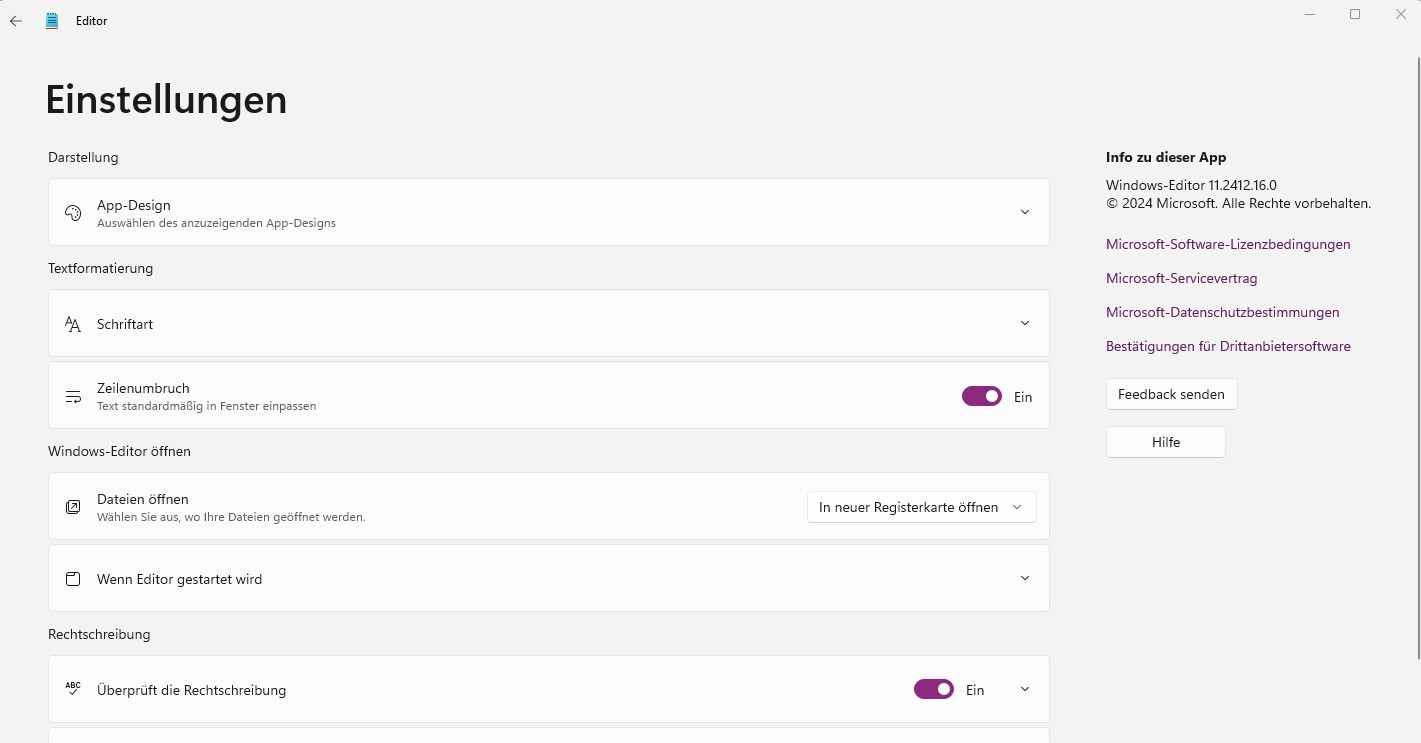Click the Windows-Editor öffnen section heading
1421x743 pixels.
(119, 451)
